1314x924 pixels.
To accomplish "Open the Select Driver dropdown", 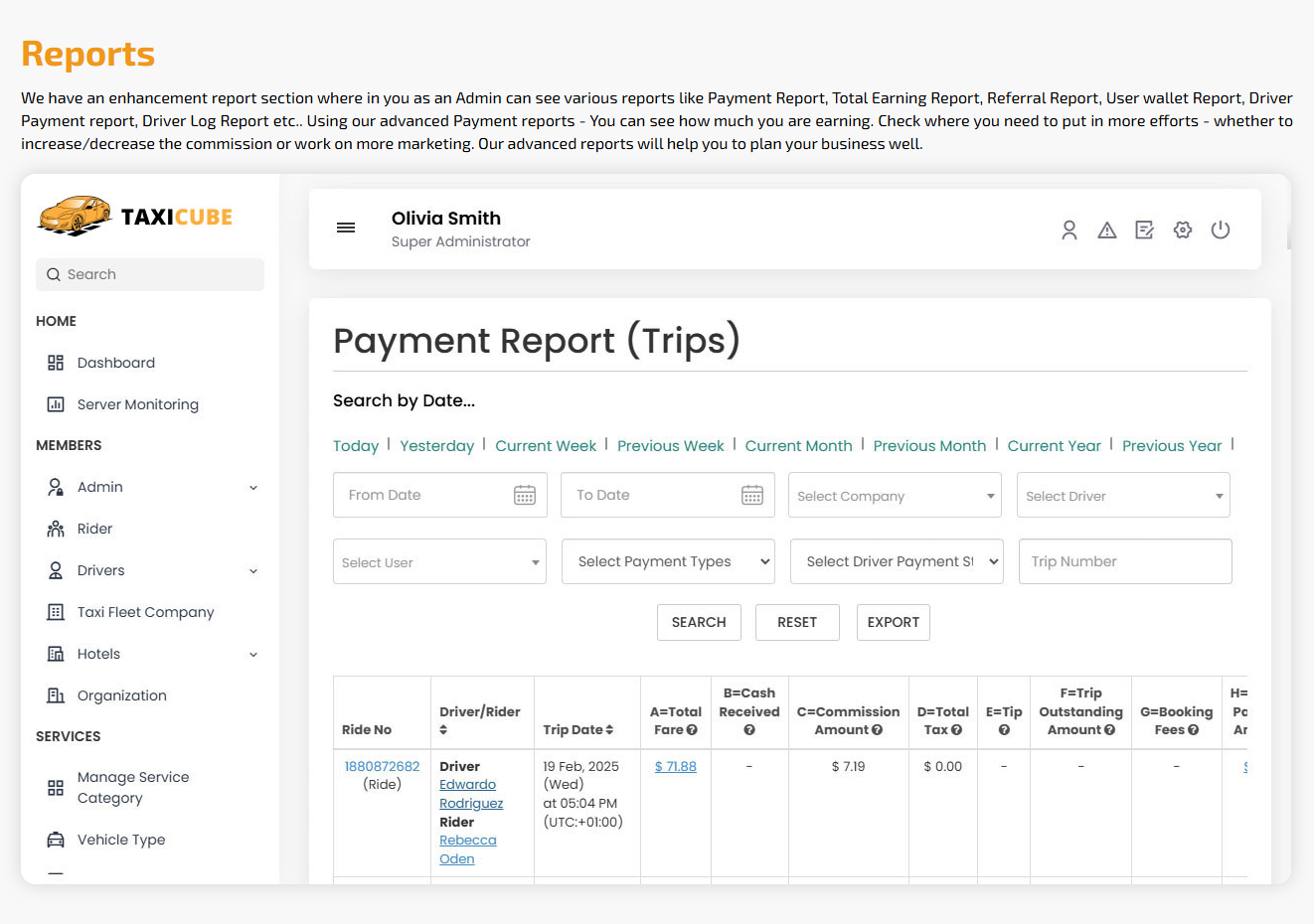I will point(1123,495).
